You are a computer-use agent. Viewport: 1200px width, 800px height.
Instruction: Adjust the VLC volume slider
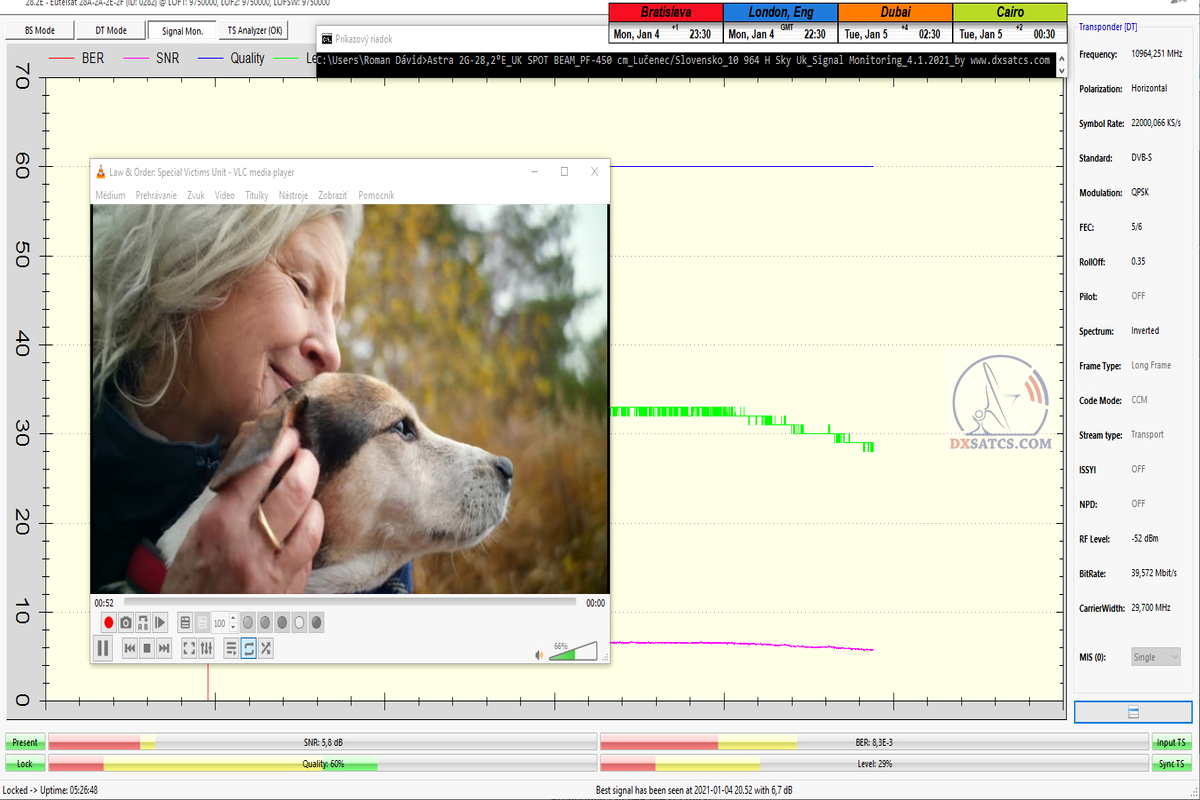[x=573, y=652]
